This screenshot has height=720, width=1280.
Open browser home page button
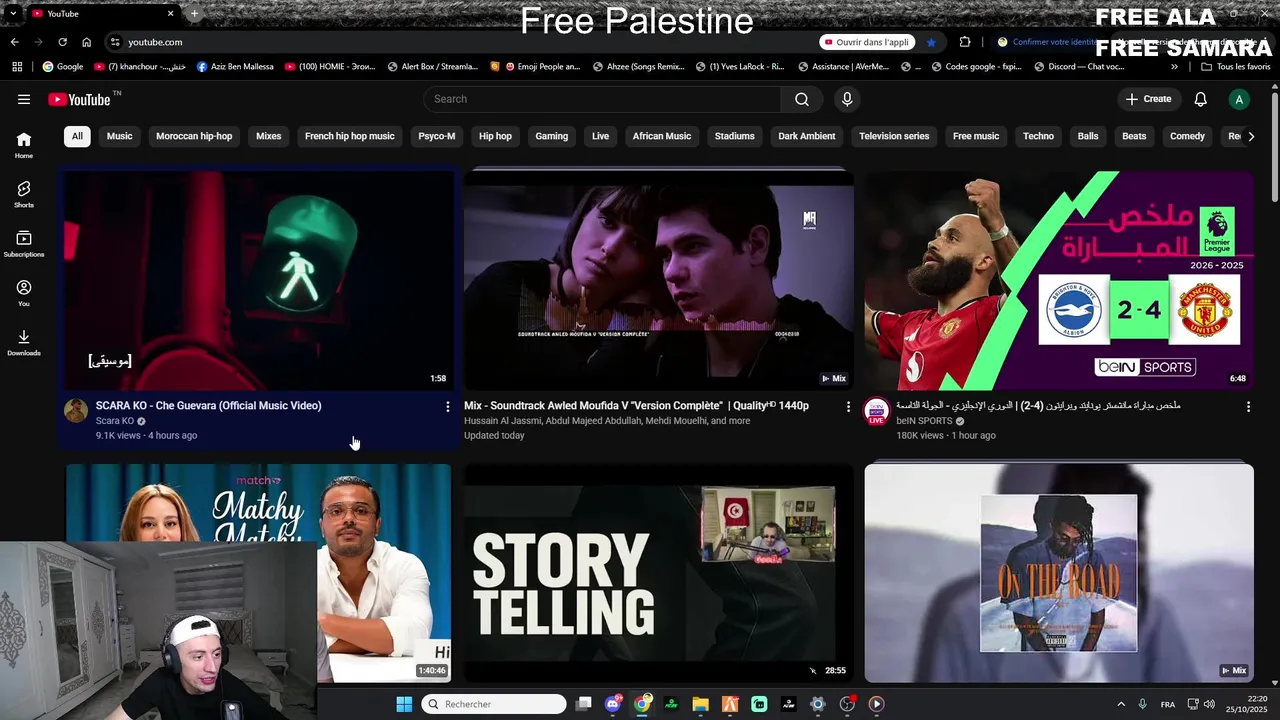coord(86,42)
